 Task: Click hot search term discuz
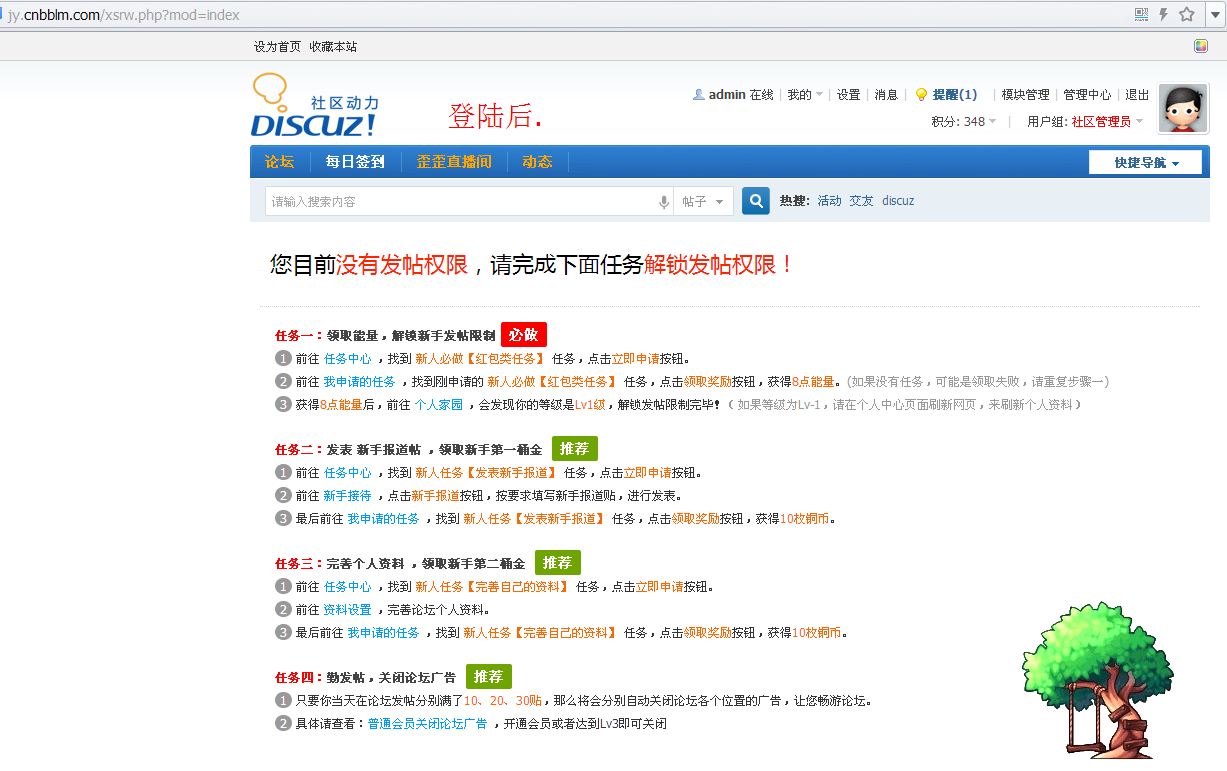tap(898, 201)
